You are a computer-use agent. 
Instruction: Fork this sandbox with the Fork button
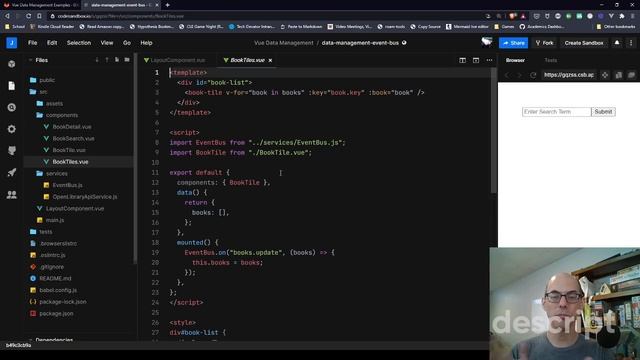544,43
